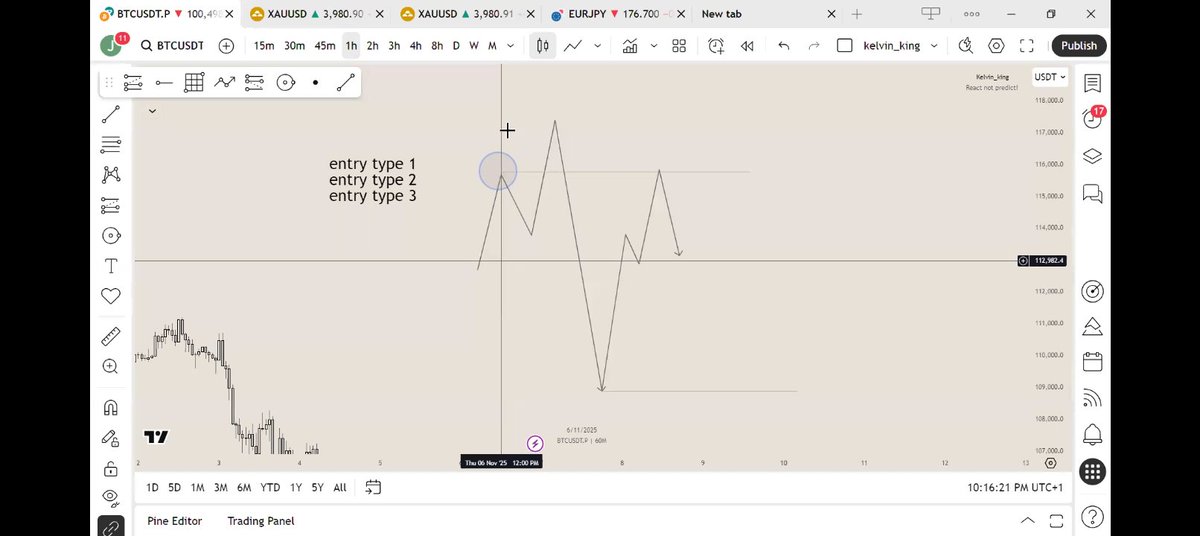Open quick search lightning magnifier icon
Viewport: 1200px width, 536px height.
click(x=966, y=46)
